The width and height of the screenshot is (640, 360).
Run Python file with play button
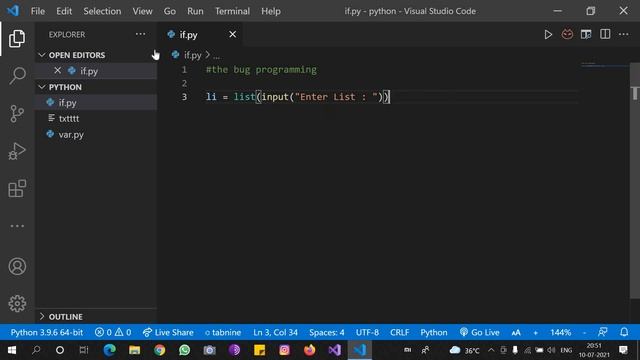[x=548, y=35]
